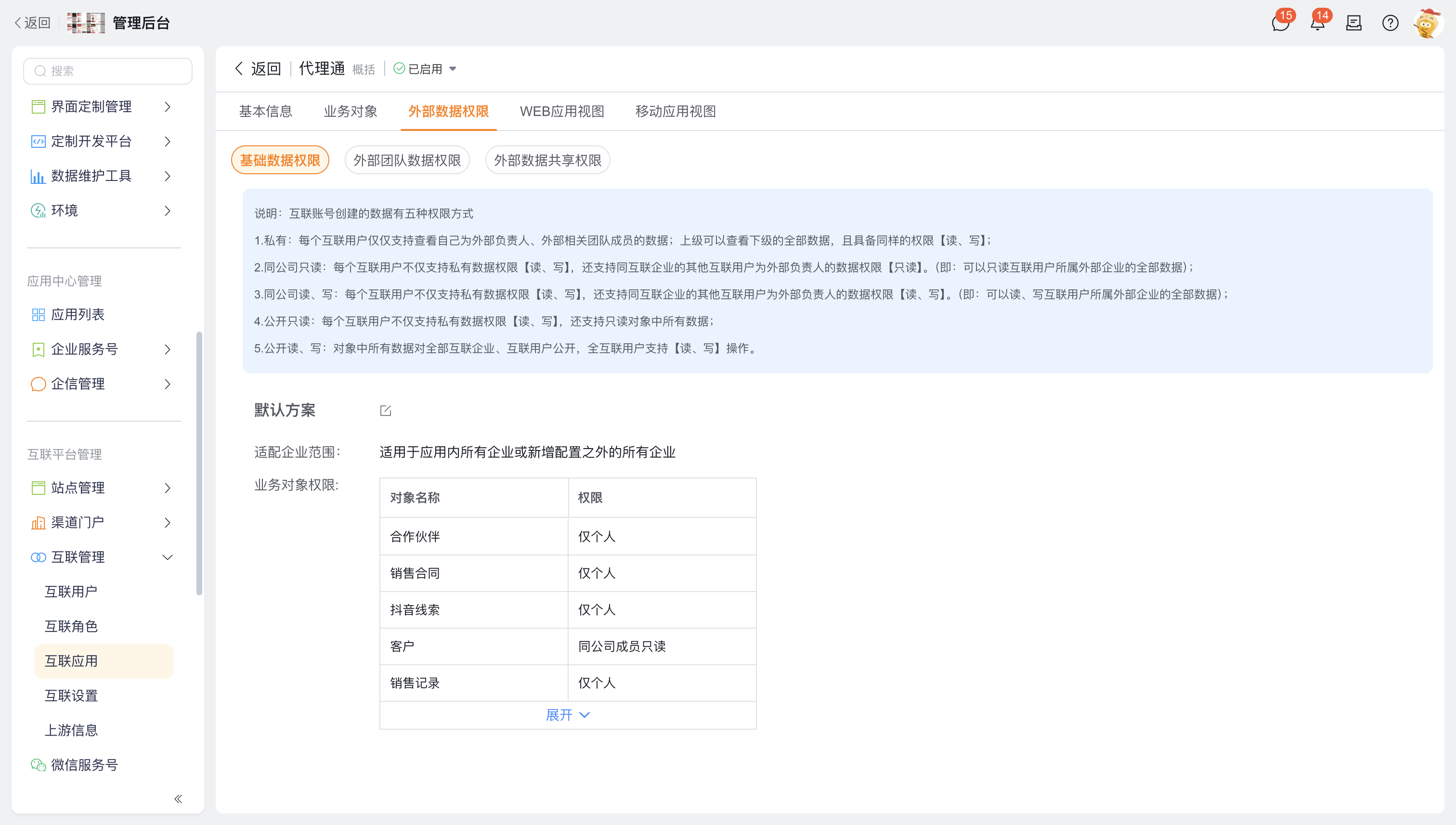
Task: Click the 同公司成员只读 permission cell
Action: (x=662, y=646)
